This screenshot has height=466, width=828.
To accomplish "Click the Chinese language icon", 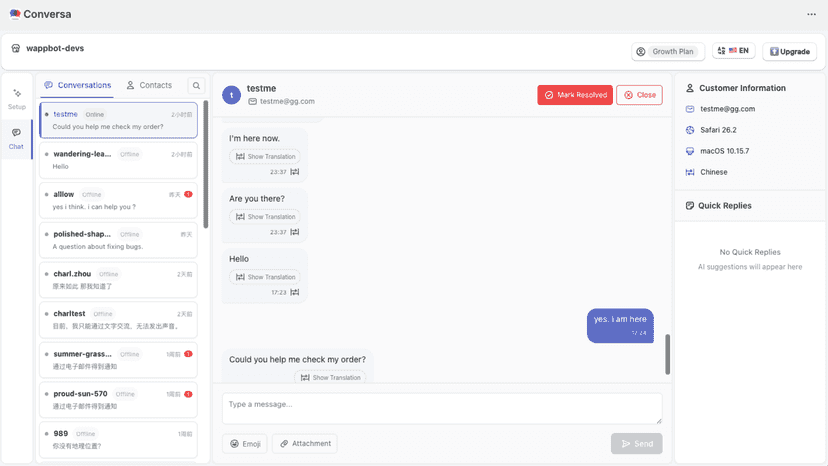I will (x=690, y=172).
